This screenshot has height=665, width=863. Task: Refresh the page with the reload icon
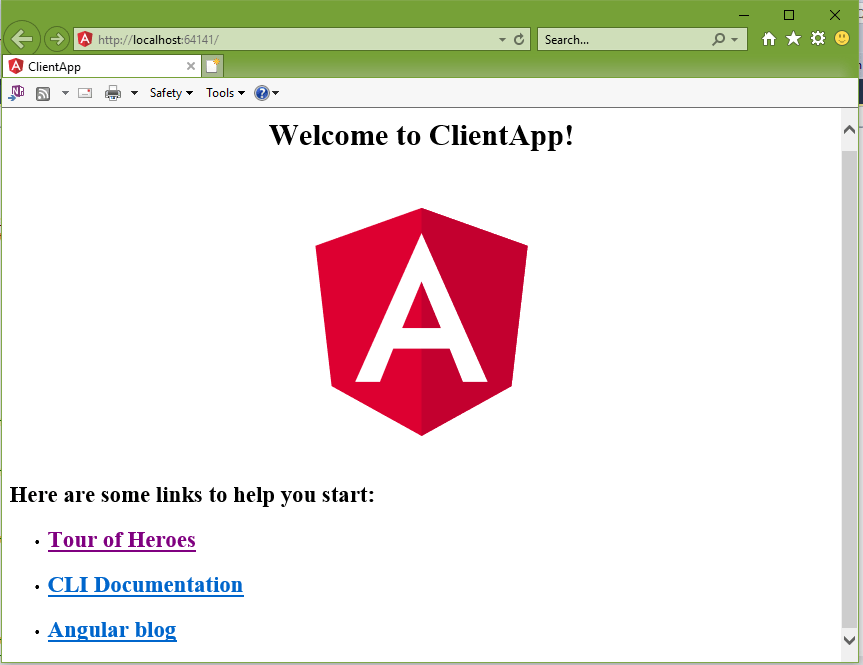(x=519, y=40)
